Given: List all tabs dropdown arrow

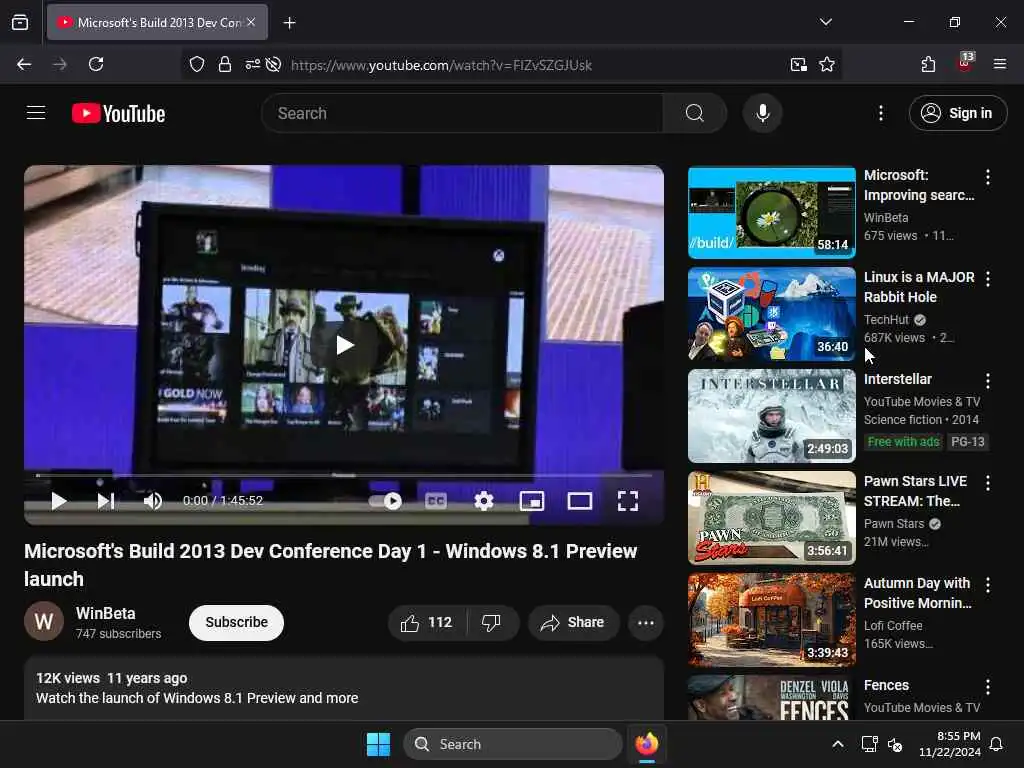Looking at the screenshot, I should [825, 22].
